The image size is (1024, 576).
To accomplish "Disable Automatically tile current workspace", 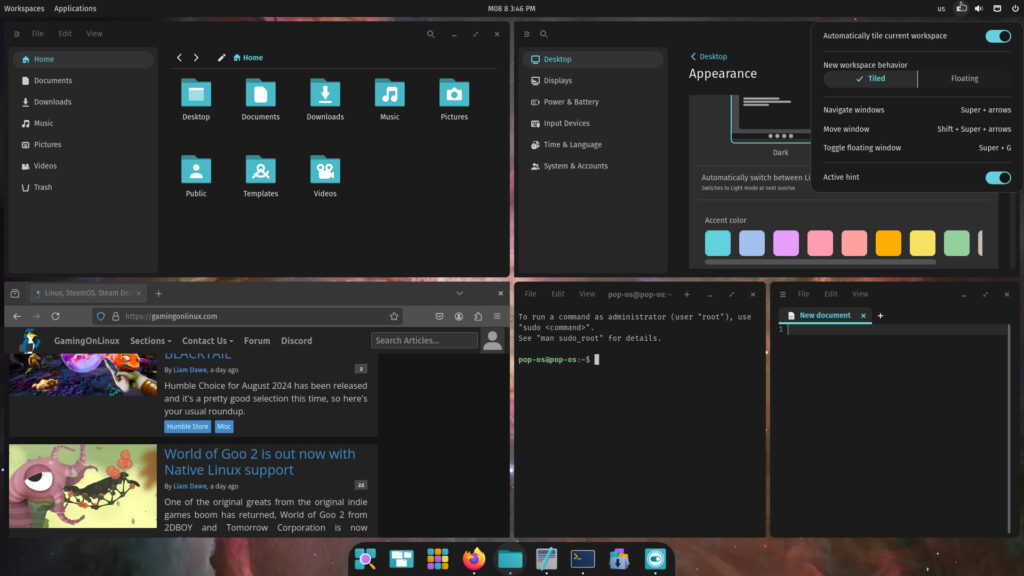I will click(x=997, y=35).
